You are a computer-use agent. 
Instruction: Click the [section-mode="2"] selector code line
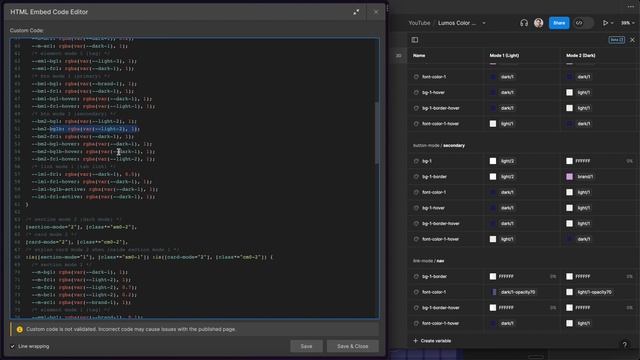tap(82, 227)
